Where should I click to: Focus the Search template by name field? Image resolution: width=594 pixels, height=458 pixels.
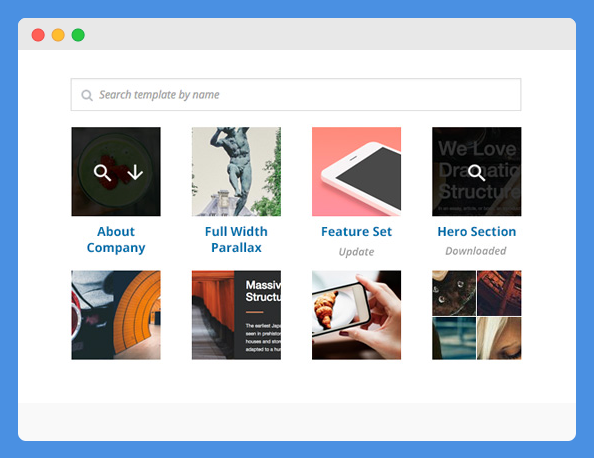[296, 95]
